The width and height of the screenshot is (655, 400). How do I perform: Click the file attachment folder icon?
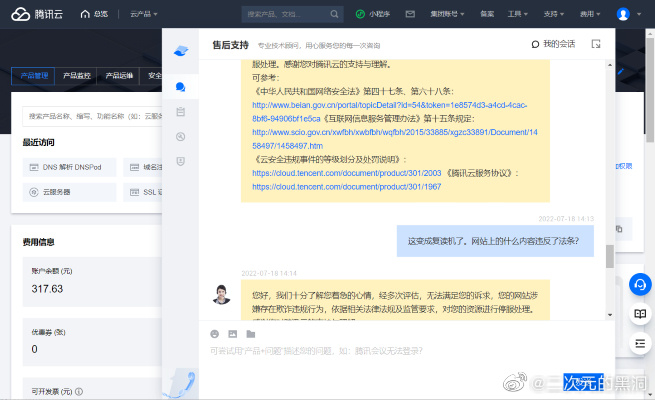point(252,333)
